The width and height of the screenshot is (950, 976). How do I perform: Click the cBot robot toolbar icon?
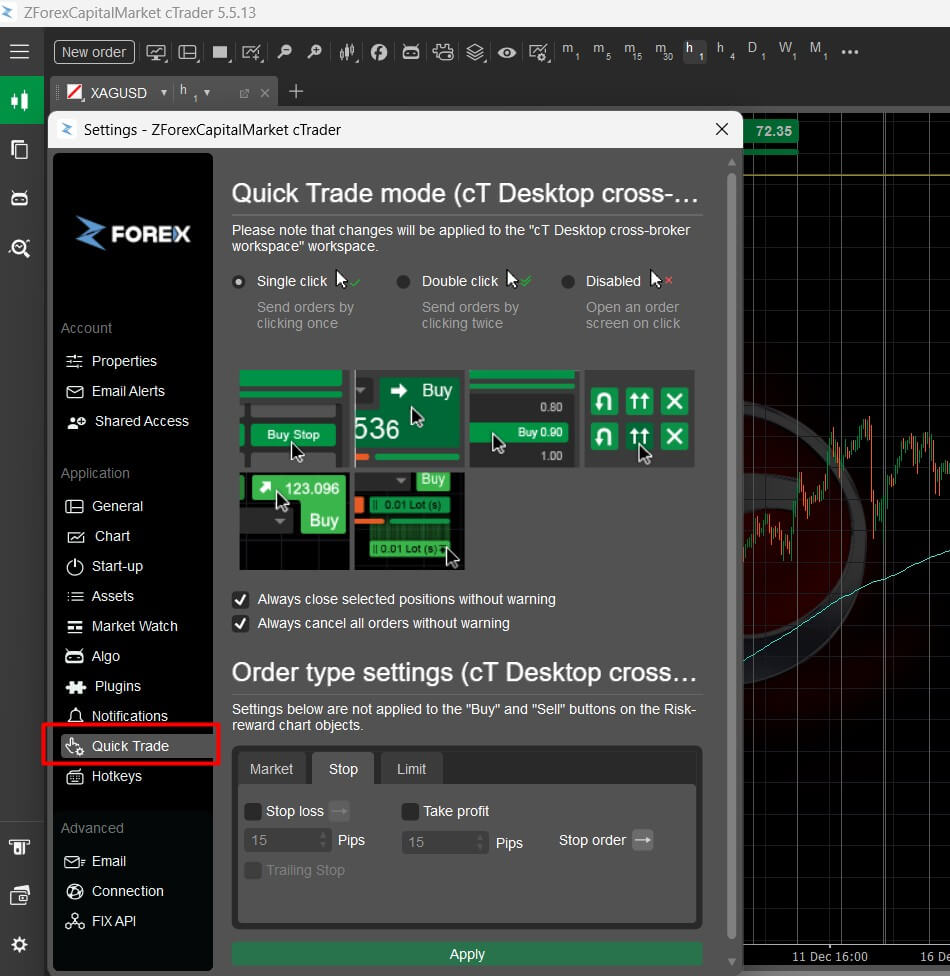coord(411,52)
